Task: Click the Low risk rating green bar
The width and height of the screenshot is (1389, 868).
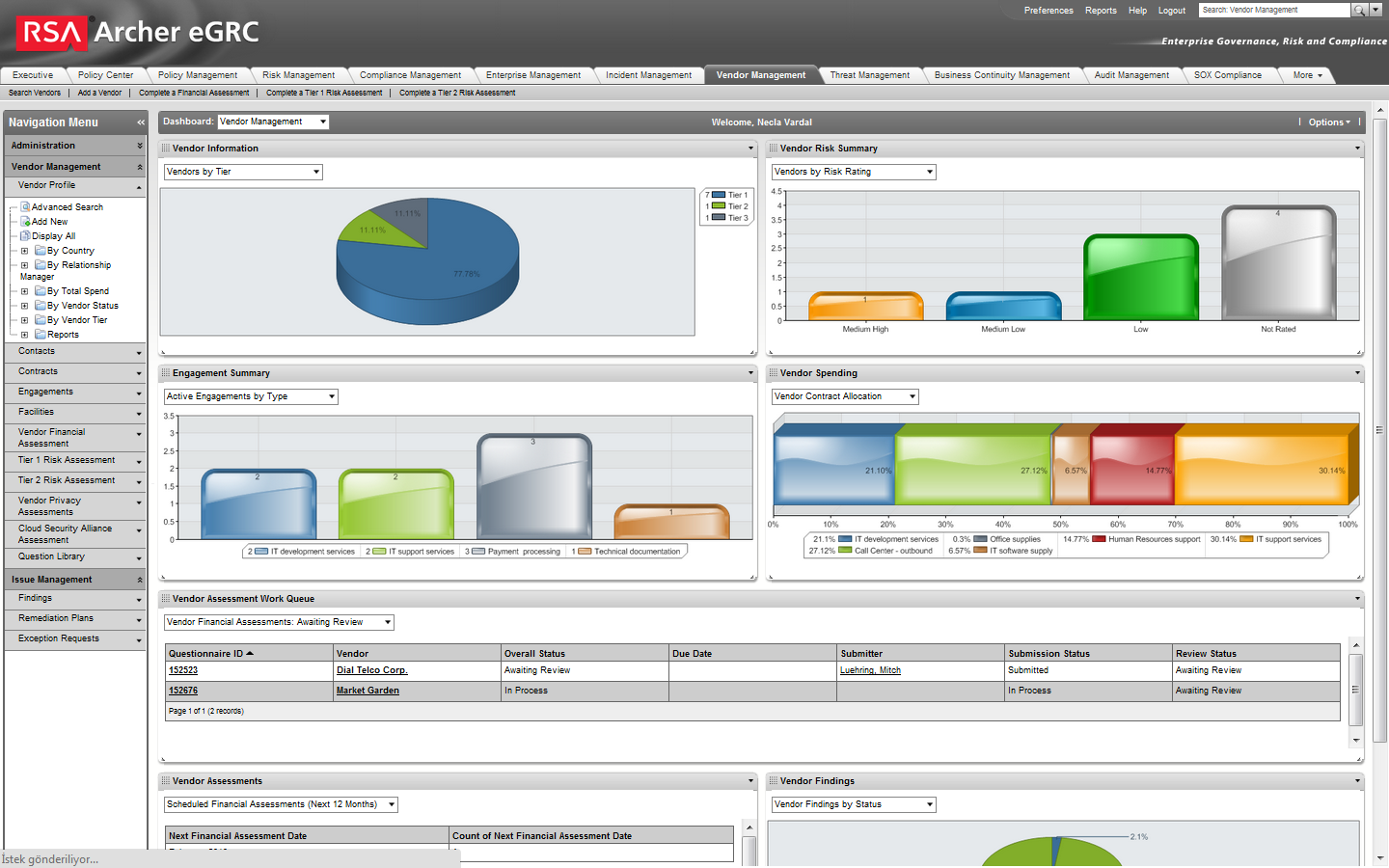Action: (x=1141, y=278)
